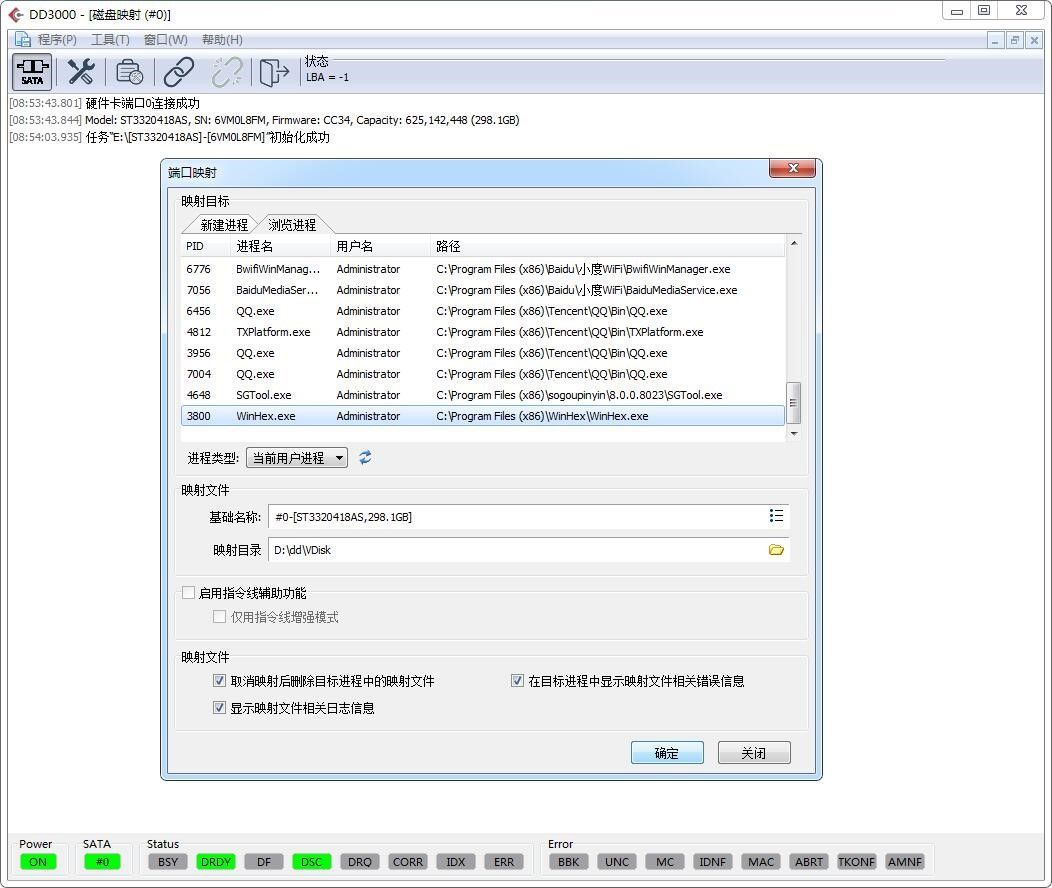The height and width of the screenshot is (888, 1052).
Task: Toggle 仅用指令线增强模式 checkbox
Action: [x=219, y=616]
